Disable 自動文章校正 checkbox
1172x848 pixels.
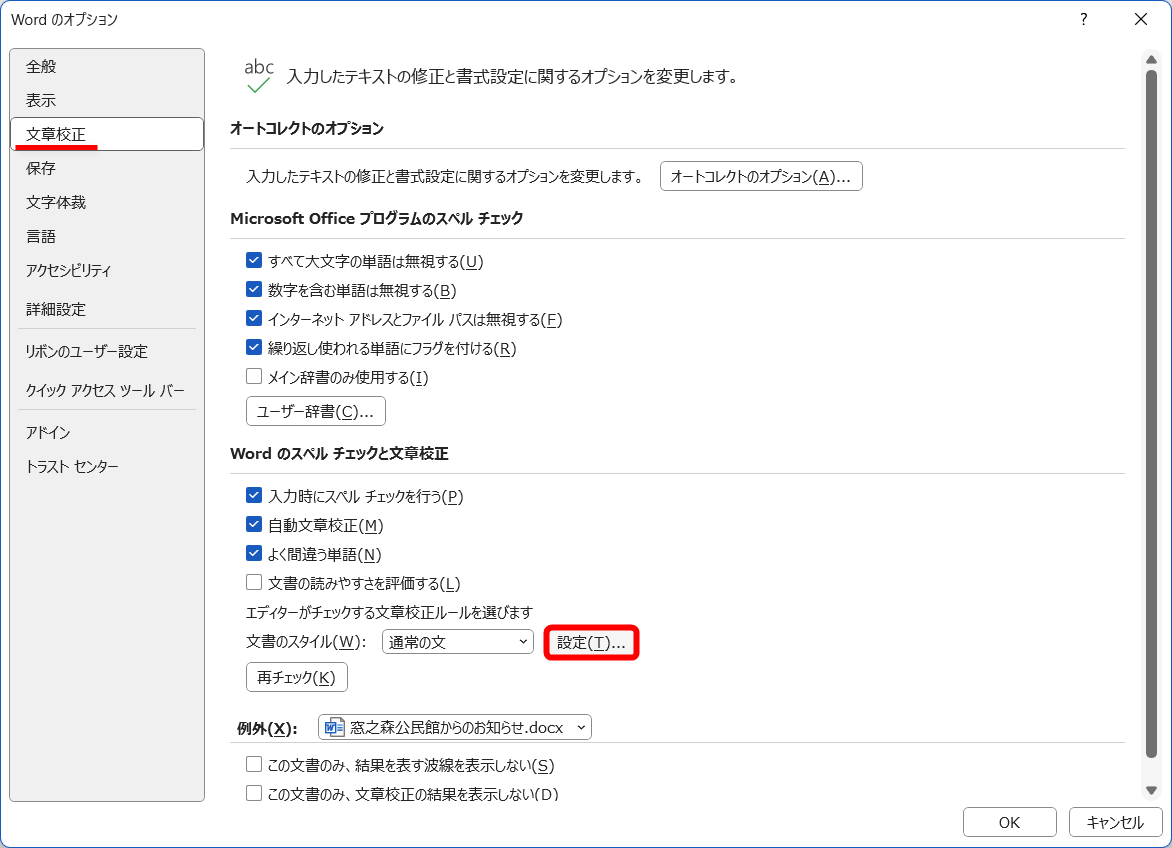[253, 524]
